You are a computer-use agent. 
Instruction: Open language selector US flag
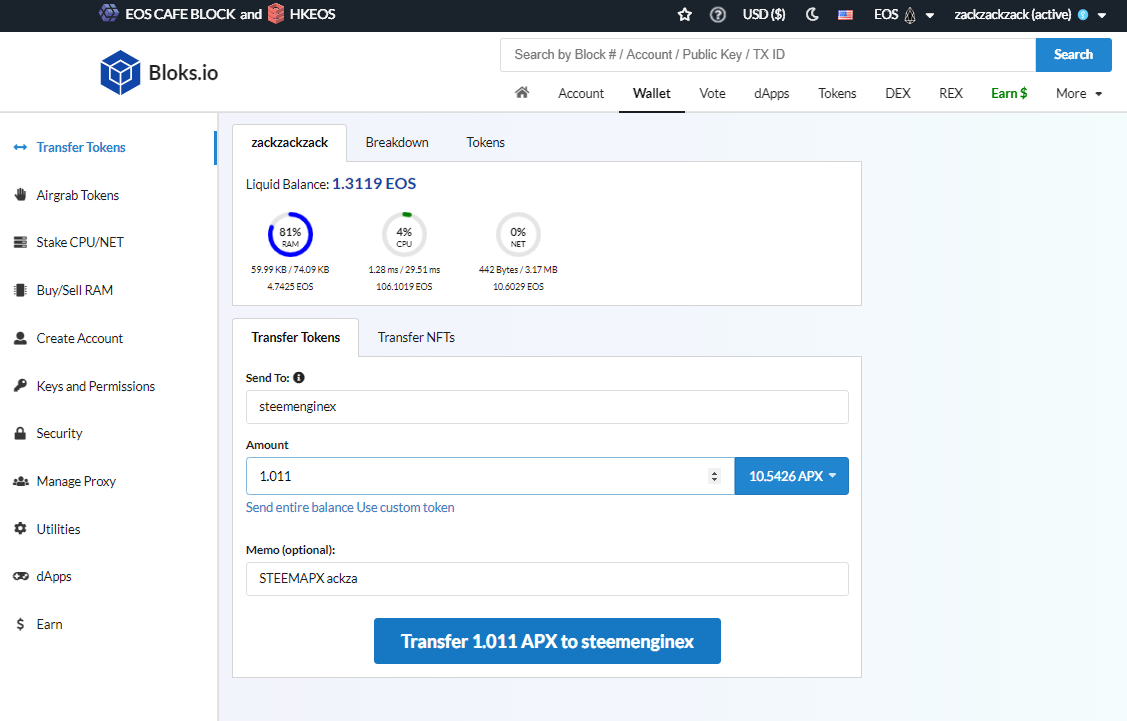coord(845,14)
